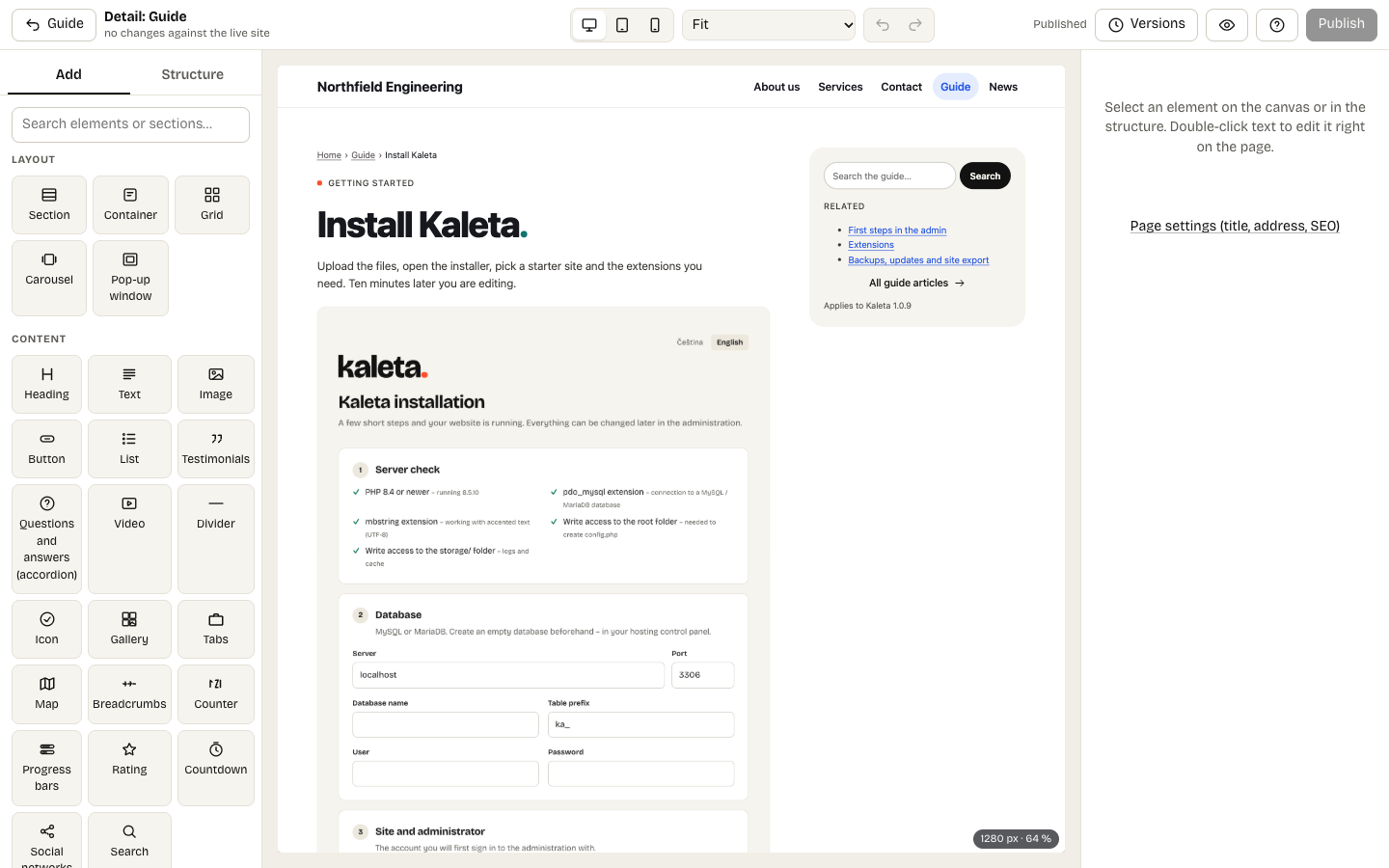Open First steps in the admin link
Viewport: 1389px width, 868px height.
(x=897, y=231)
